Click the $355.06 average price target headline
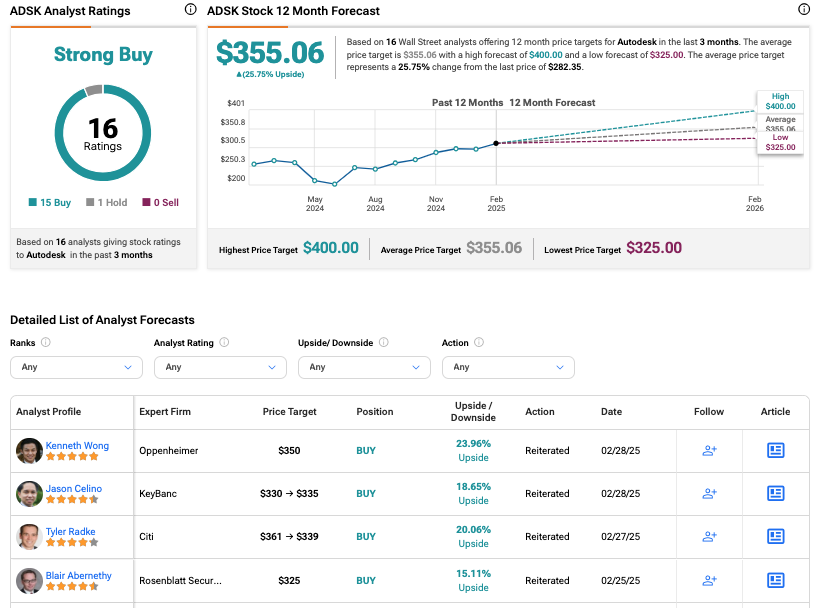This screenshot has width=817, height=608. click(270, 53)
